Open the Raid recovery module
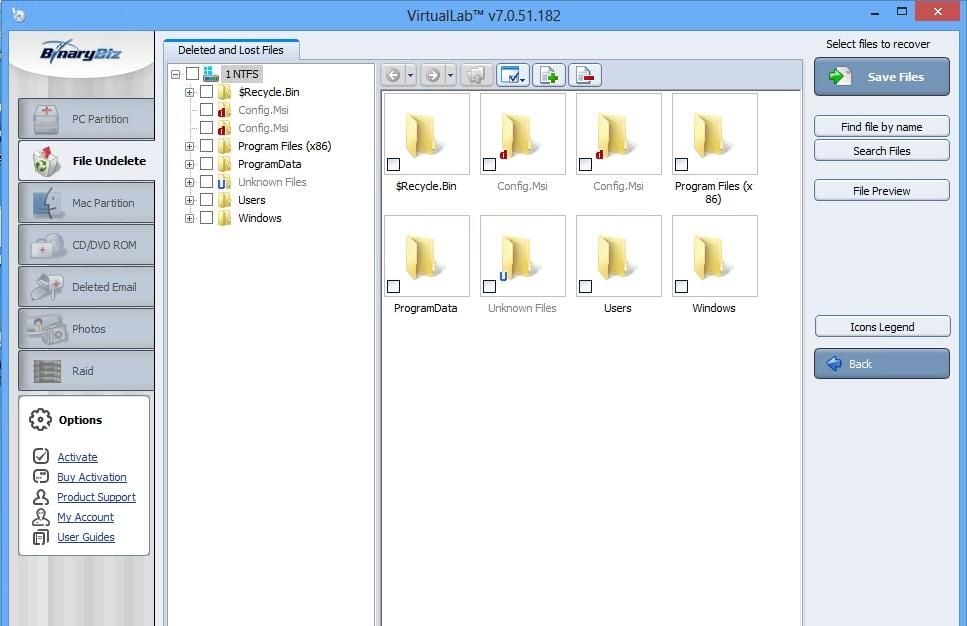This screenshot has height=626, width=967. pos(86,371)
